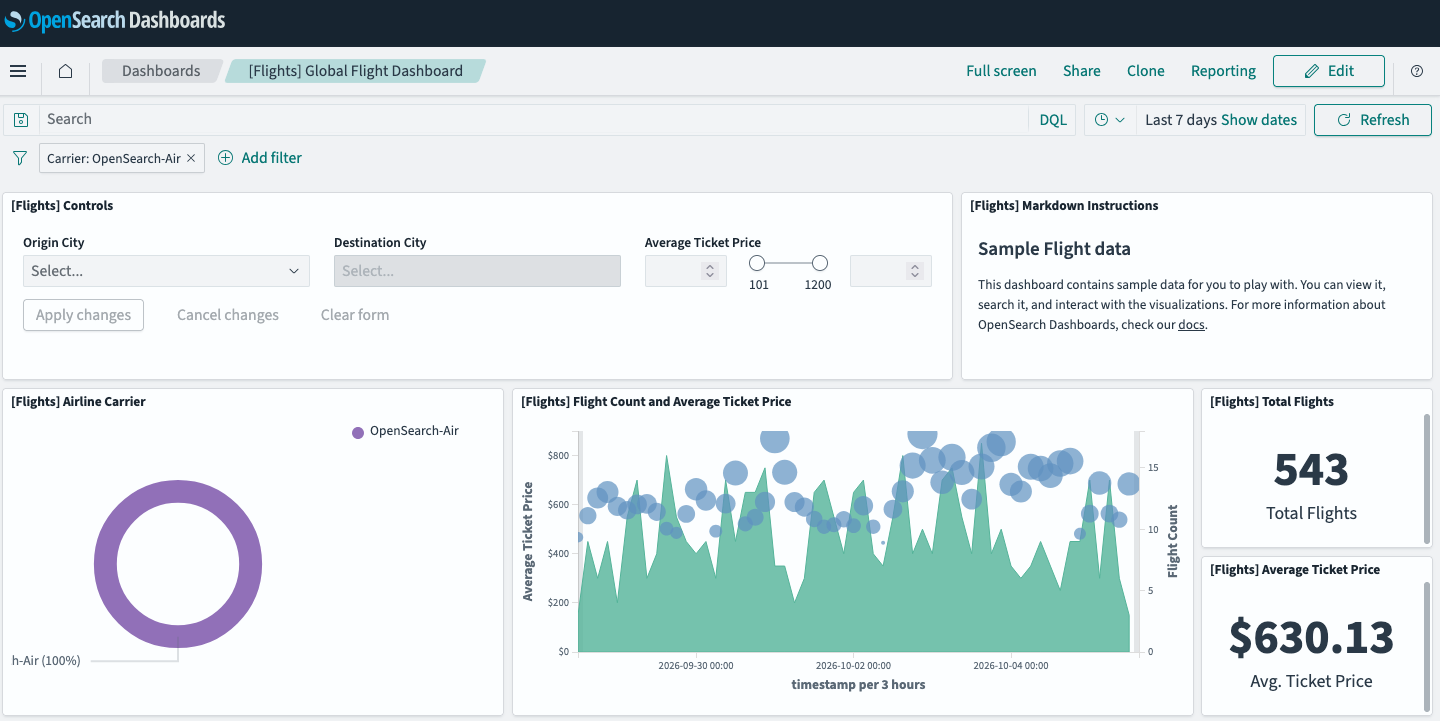Click Show dates link
This screenshot has height=721, width=1440.
(1259, 120)
